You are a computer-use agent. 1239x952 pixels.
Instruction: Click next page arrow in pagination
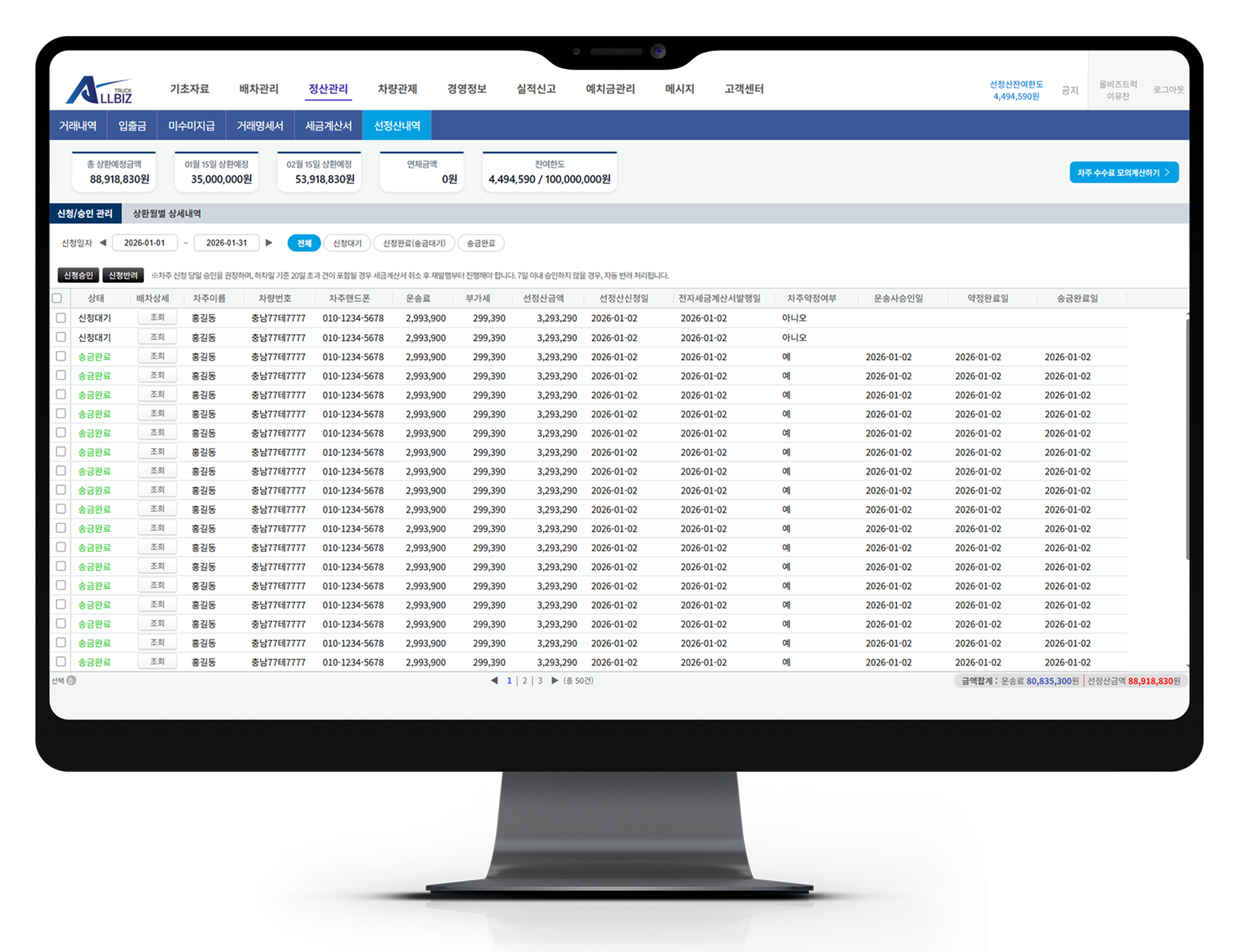pos(555,681)
